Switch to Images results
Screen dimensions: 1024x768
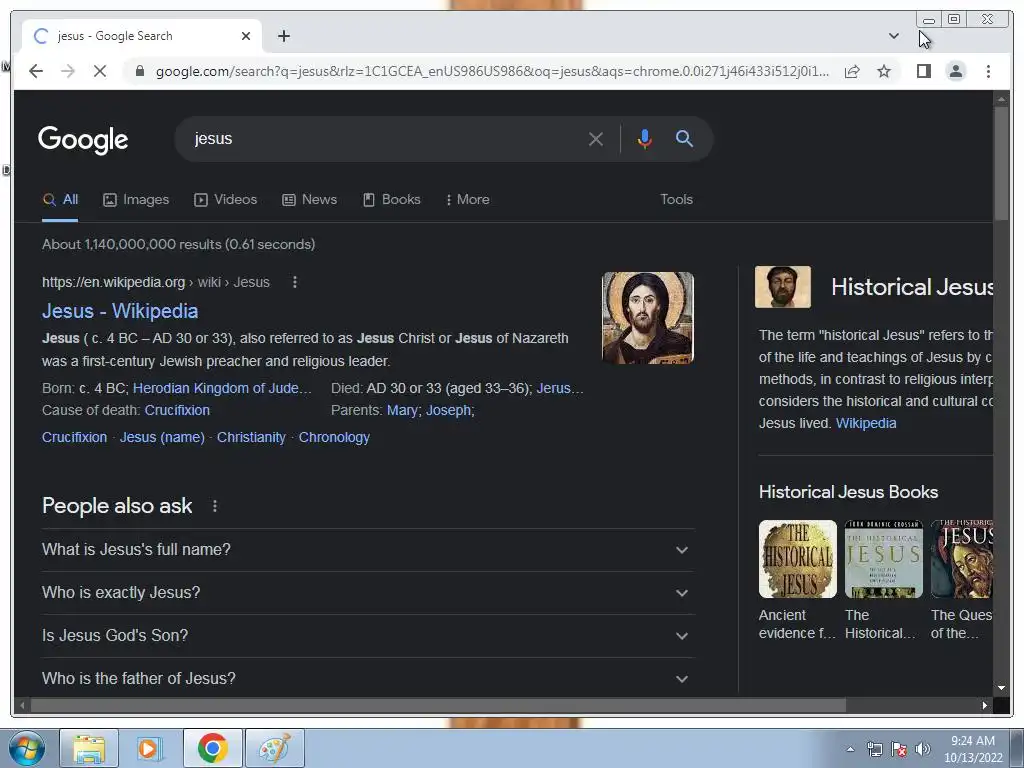point(136,200)
